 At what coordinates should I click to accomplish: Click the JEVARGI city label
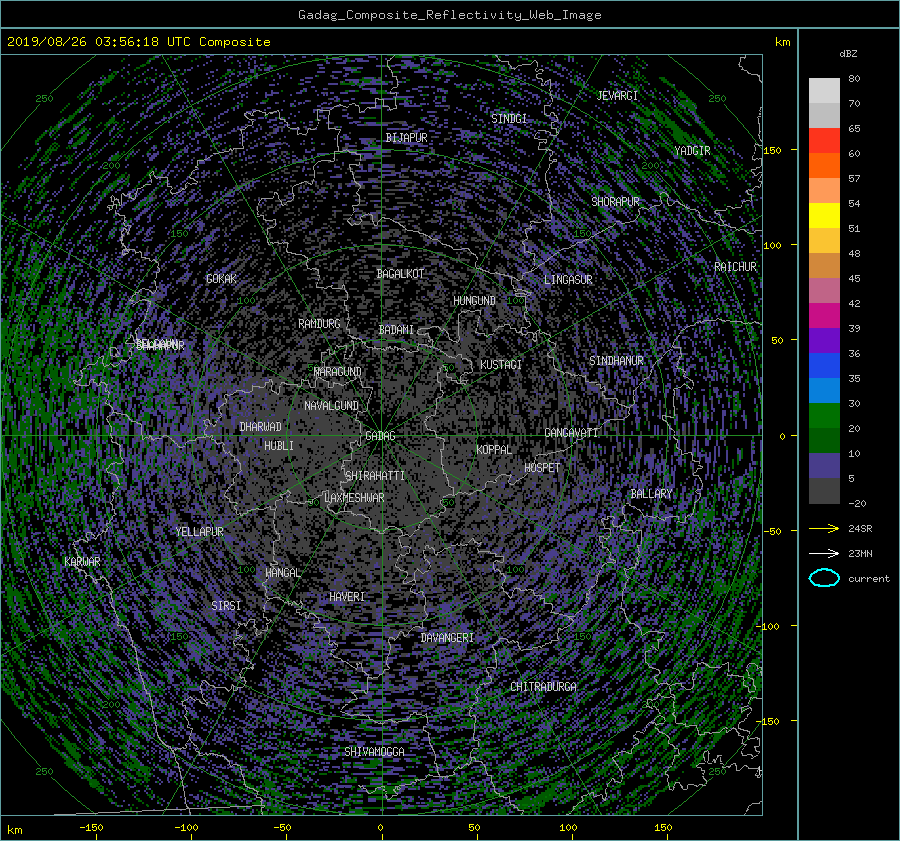617,96
